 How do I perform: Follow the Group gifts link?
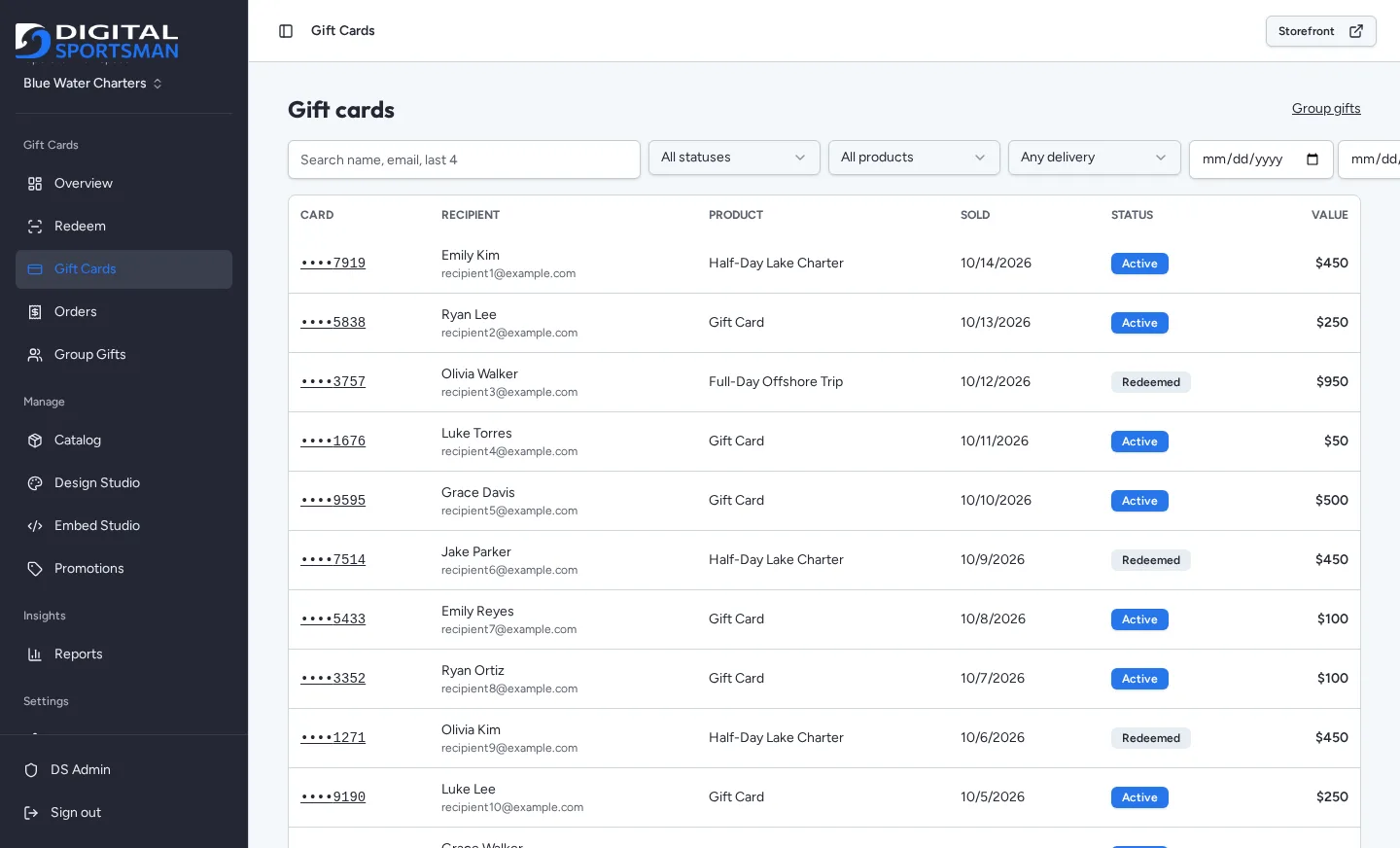pos(1326,109)
